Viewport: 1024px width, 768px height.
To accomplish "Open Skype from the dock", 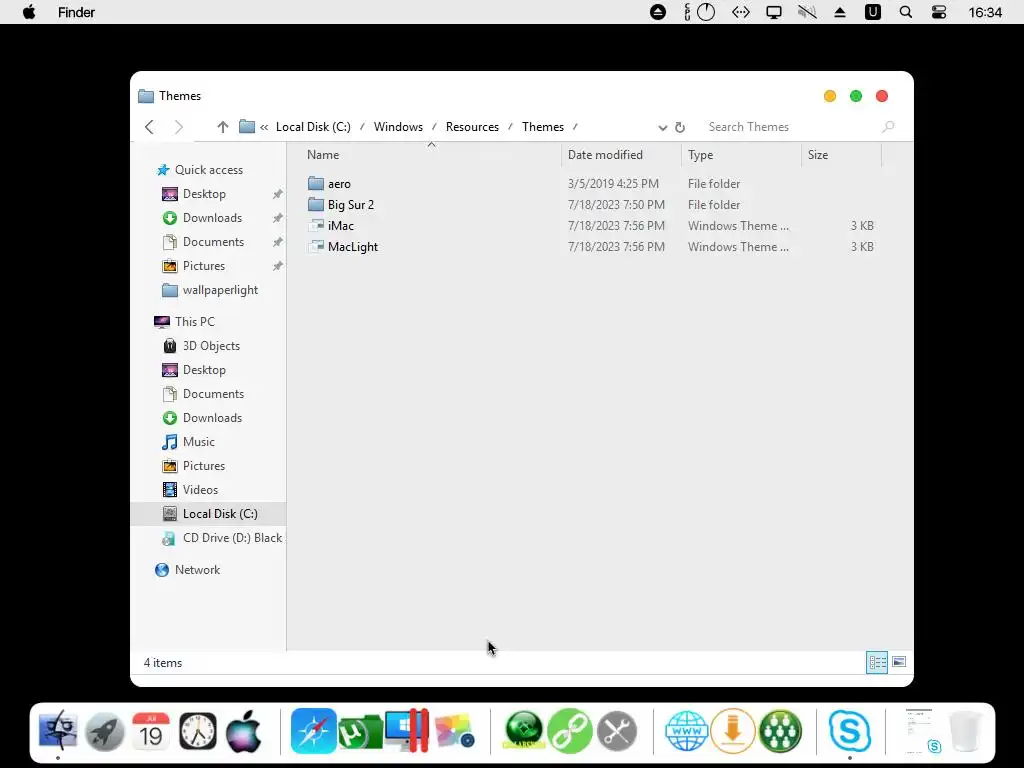I will (850, 731).
